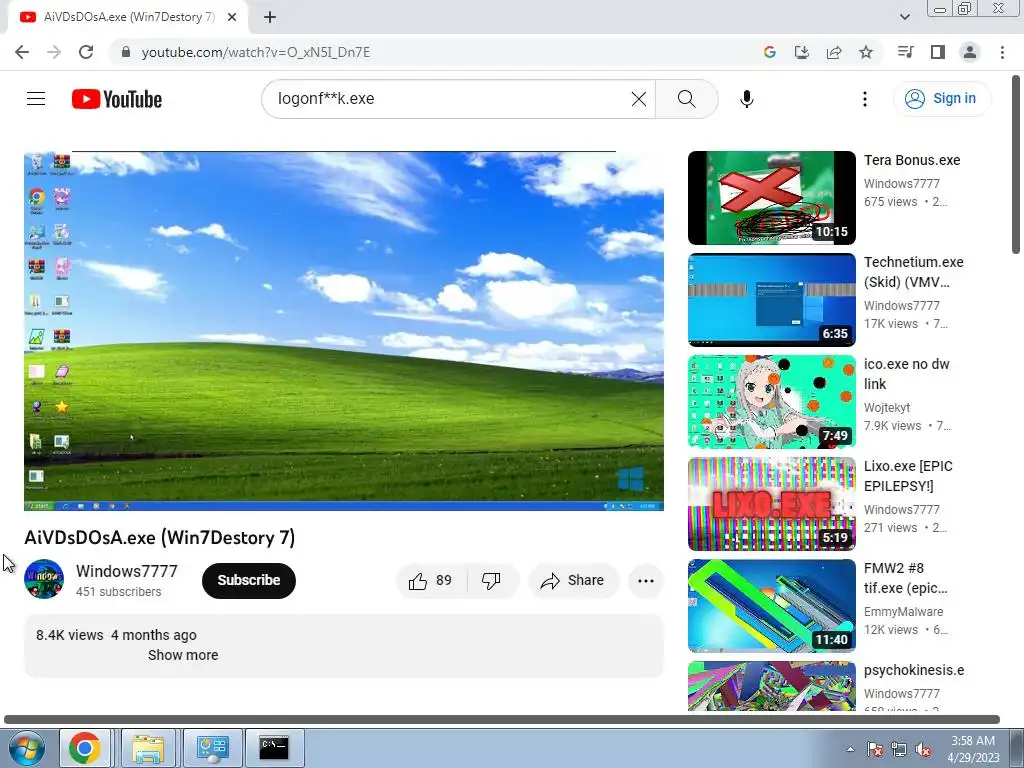Go forward with the browser forward arrow

coord(54,52)
